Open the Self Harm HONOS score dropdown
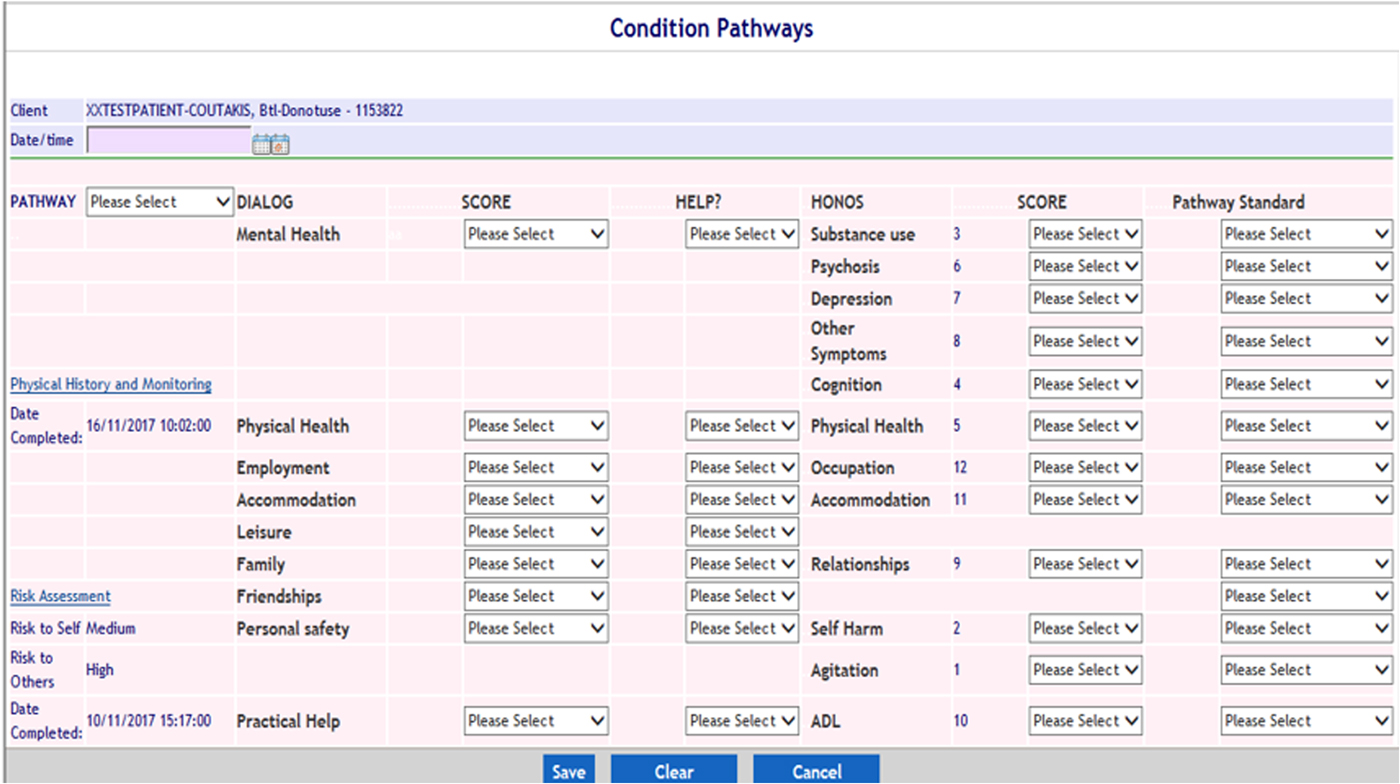Viewport: 1400px width, 784px height. pos(1085,629)
